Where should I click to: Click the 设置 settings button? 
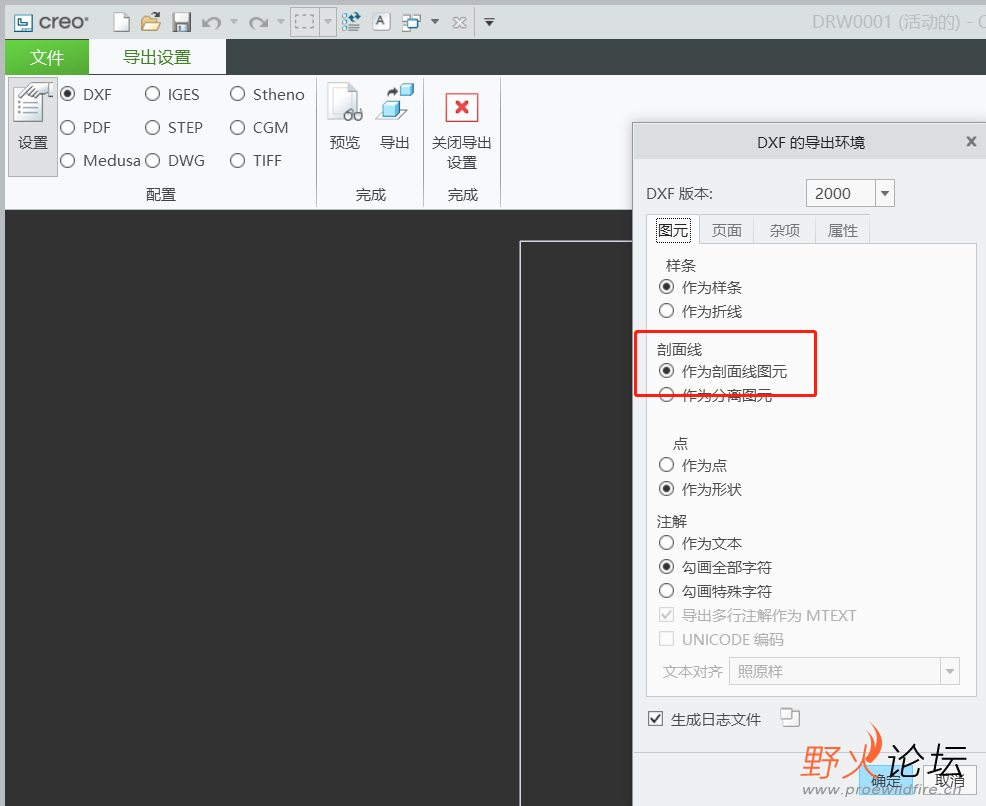pyautogui.click(x=33, y=126)
